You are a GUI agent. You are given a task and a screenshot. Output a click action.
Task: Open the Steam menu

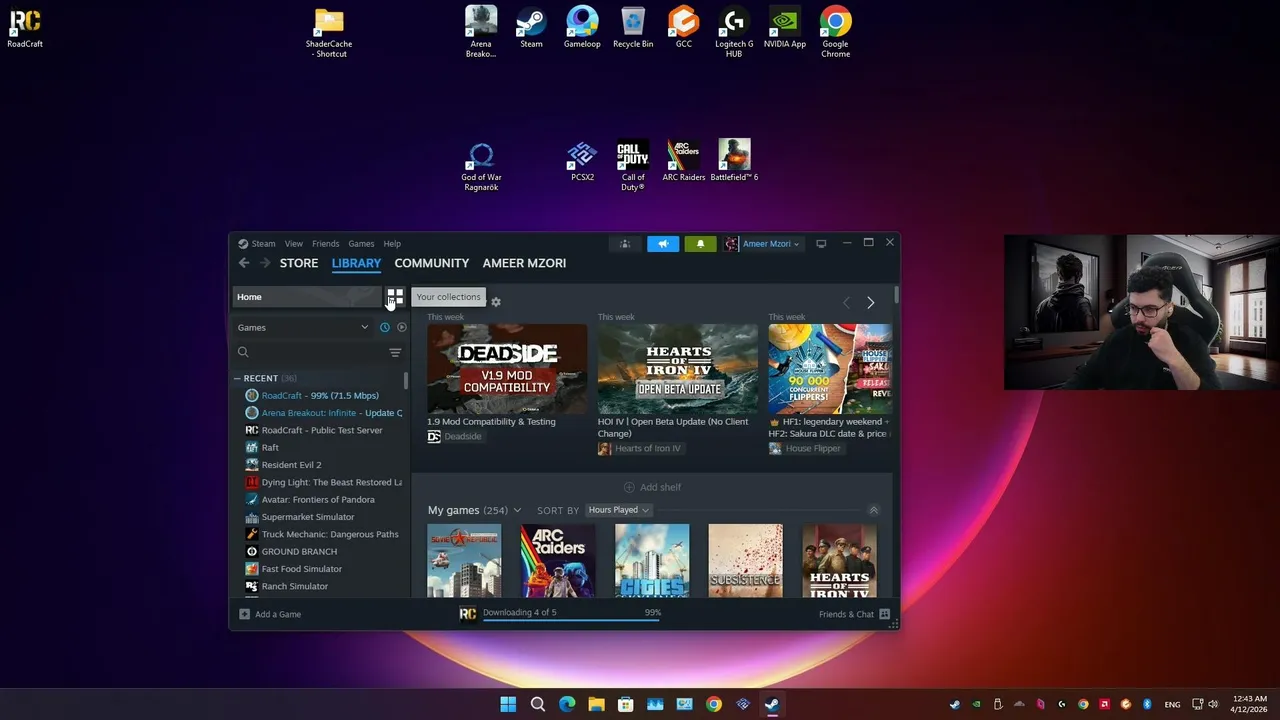(264, 244)
